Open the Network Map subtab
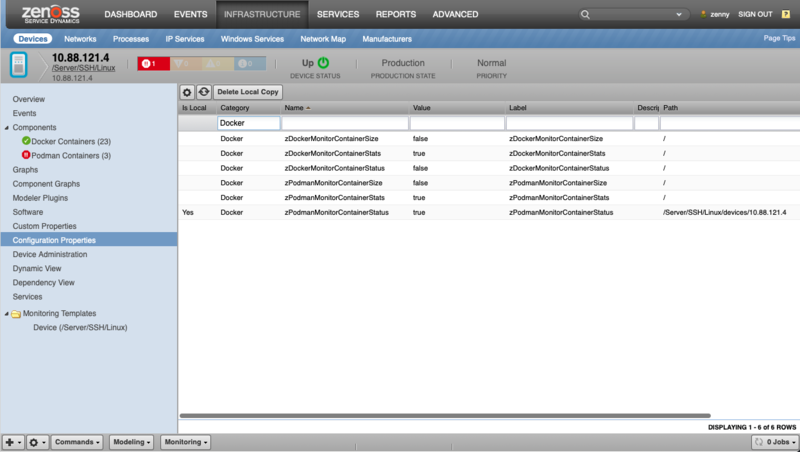The image size is (800, 452). point(323,39)
